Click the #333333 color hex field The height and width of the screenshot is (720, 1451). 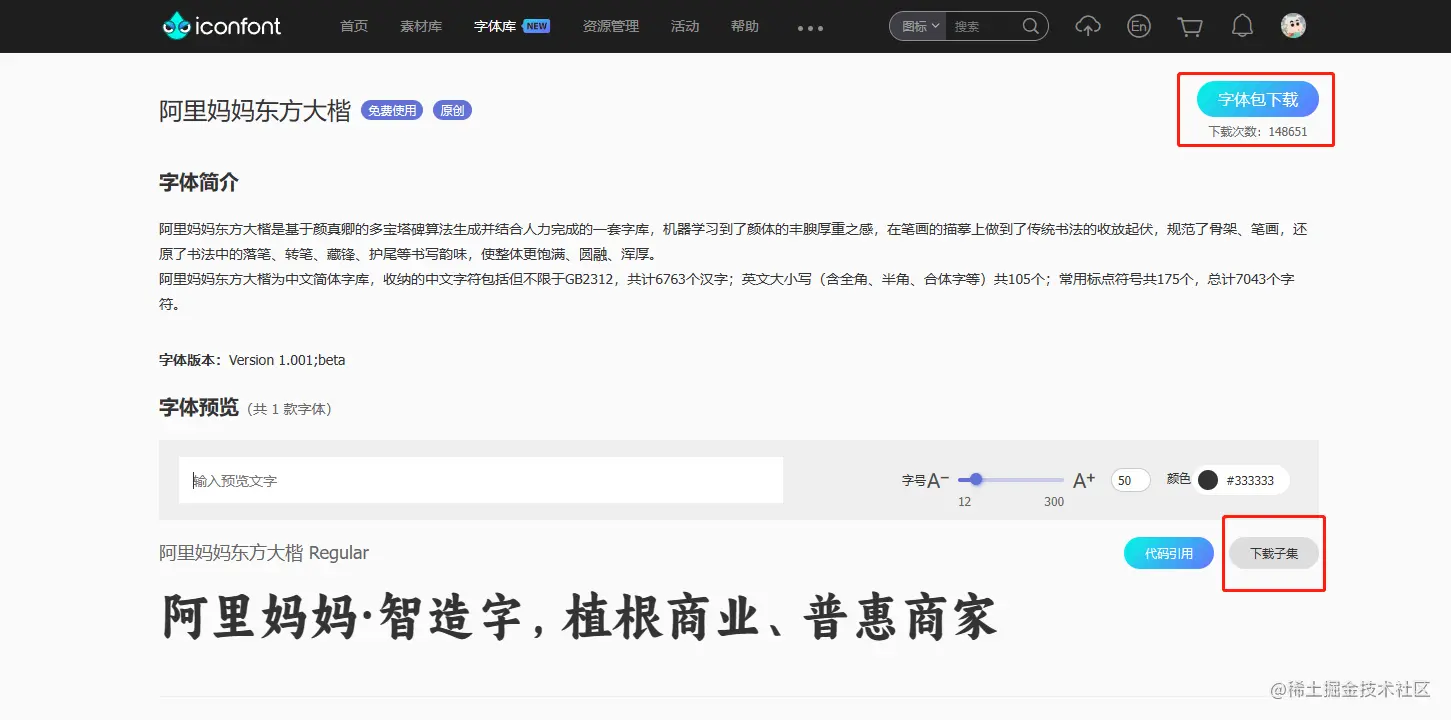pyautogui.click(x=1250, y=480)
